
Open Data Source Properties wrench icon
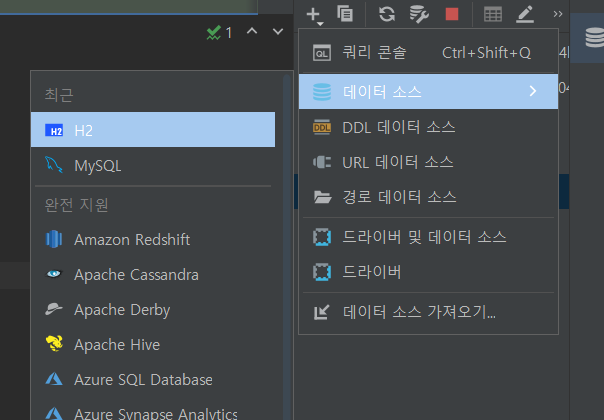419,15
